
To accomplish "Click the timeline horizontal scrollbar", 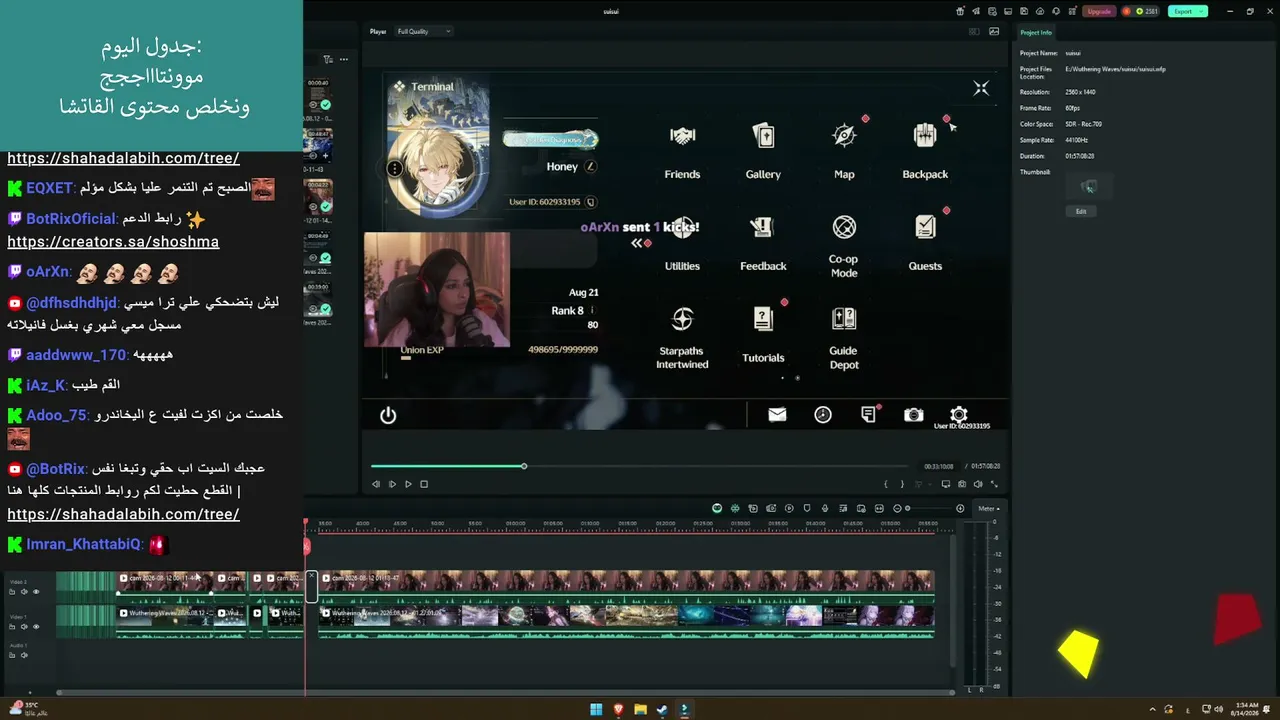I will pyautogui.click(x=505, y=692).
